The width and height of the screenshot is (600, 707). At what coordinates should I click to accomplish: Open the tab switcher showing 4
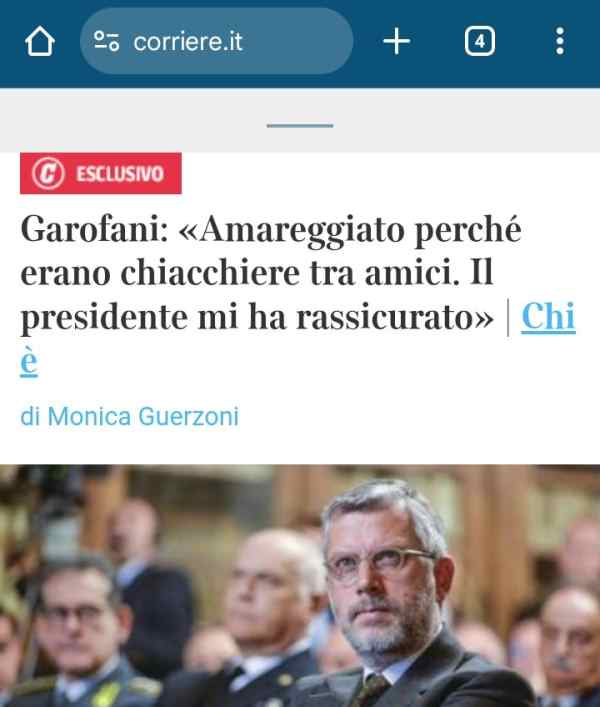[480, 41]
